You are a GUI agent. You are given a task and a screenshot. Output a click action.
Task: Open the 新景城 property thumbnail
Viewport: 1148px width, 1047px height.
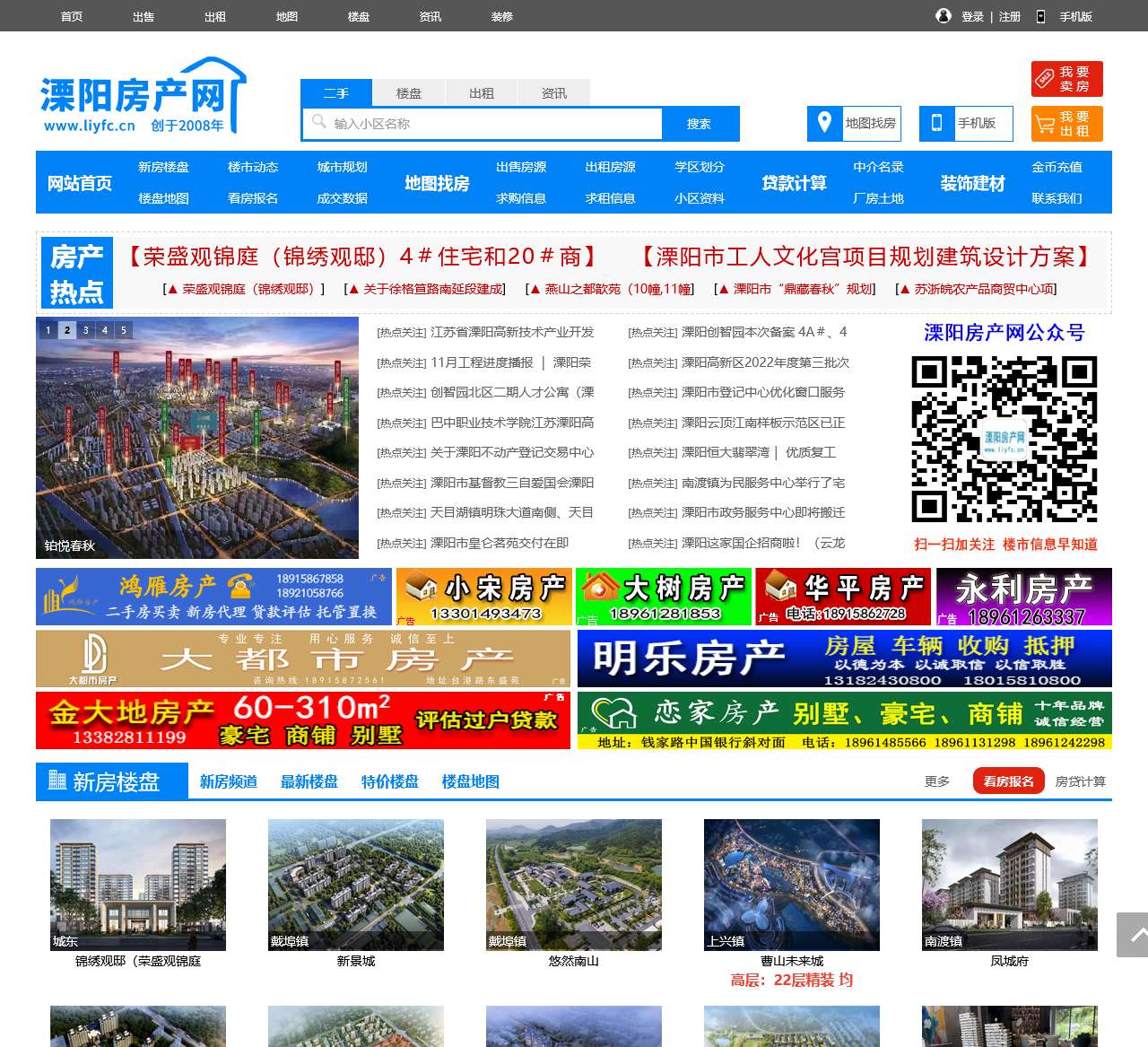click(x=356, y=885)
